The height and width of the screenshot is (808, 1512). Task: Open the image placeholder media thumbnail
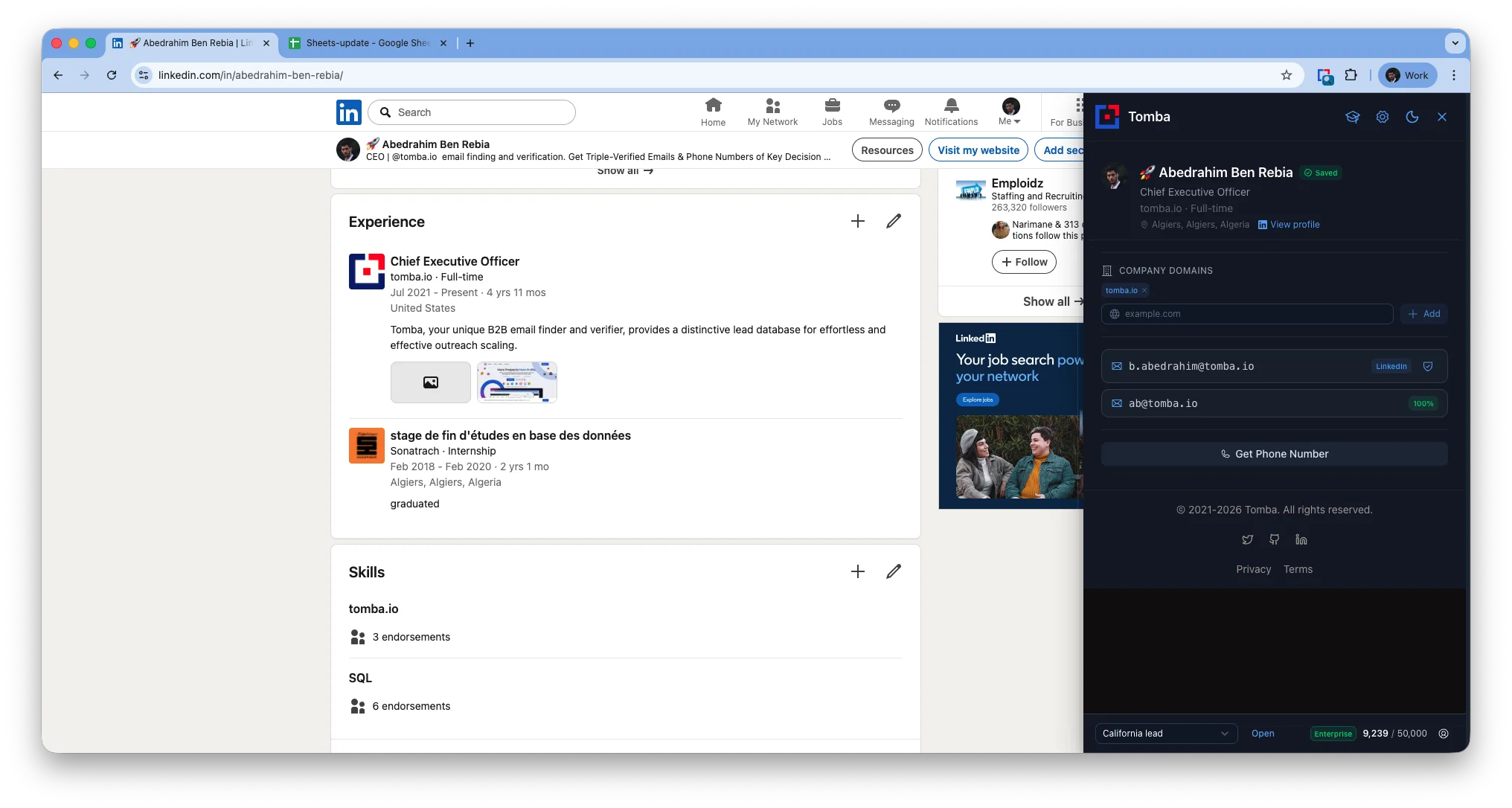coord(431,382)
